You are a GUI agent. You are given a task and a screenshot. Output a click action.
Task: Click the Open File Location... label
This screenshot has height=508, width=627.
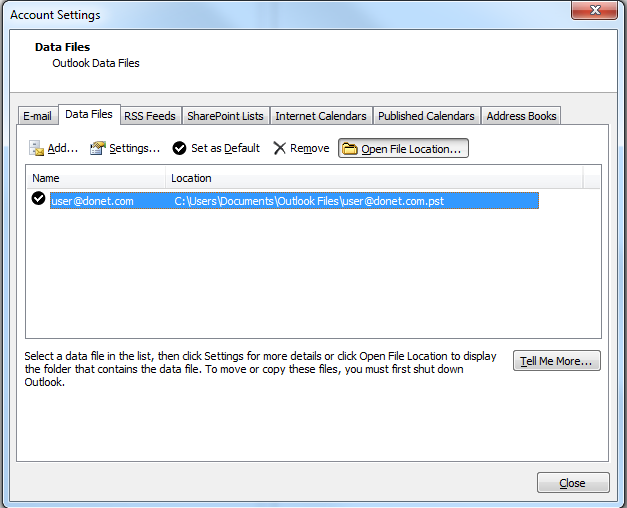(411, 149)
